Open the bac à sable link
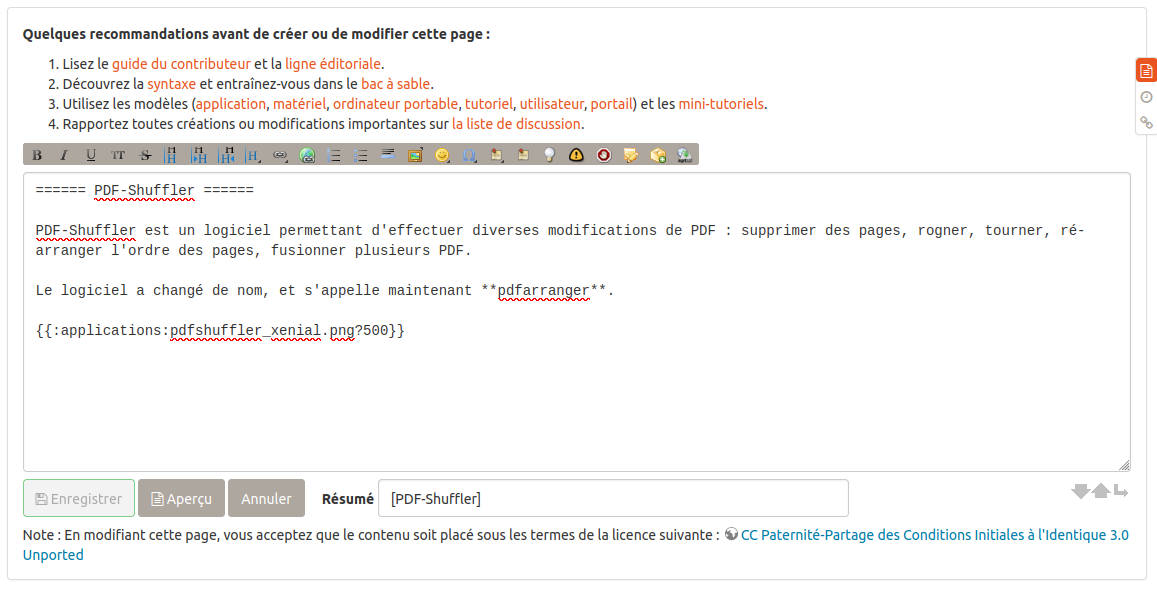 tap(396, 84)
